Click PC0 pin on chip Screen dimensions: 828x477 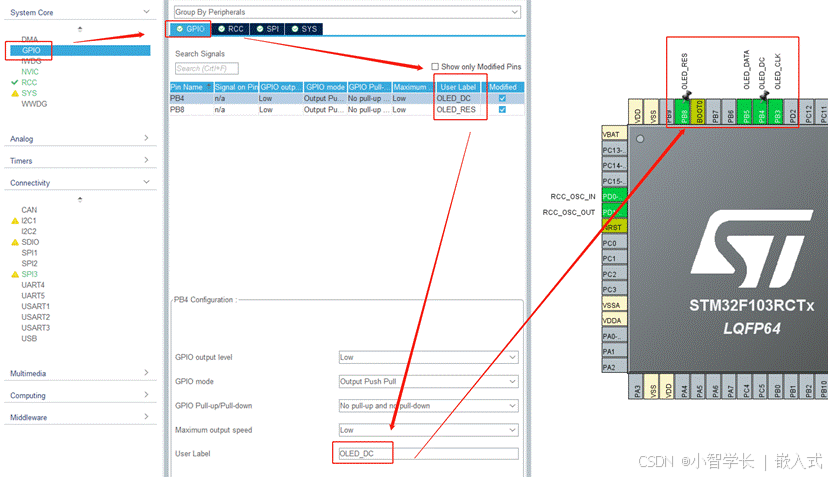click(x=615, y=243)
